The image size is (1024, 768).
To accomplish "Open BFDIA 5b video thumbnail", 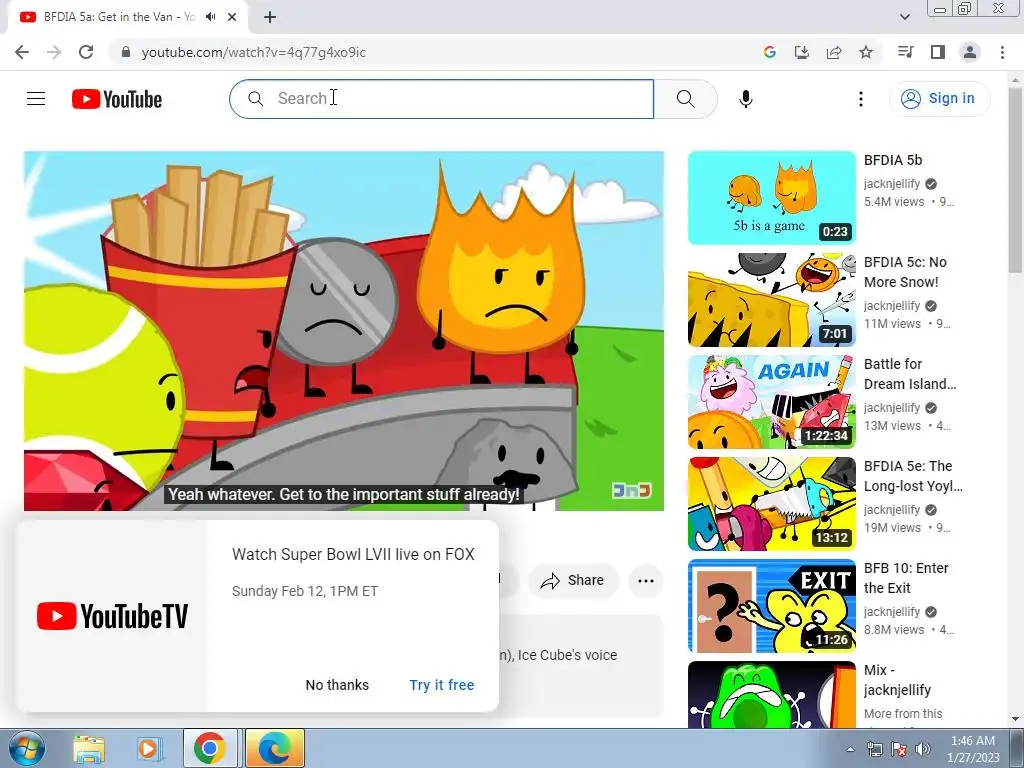I will (771, 198).
